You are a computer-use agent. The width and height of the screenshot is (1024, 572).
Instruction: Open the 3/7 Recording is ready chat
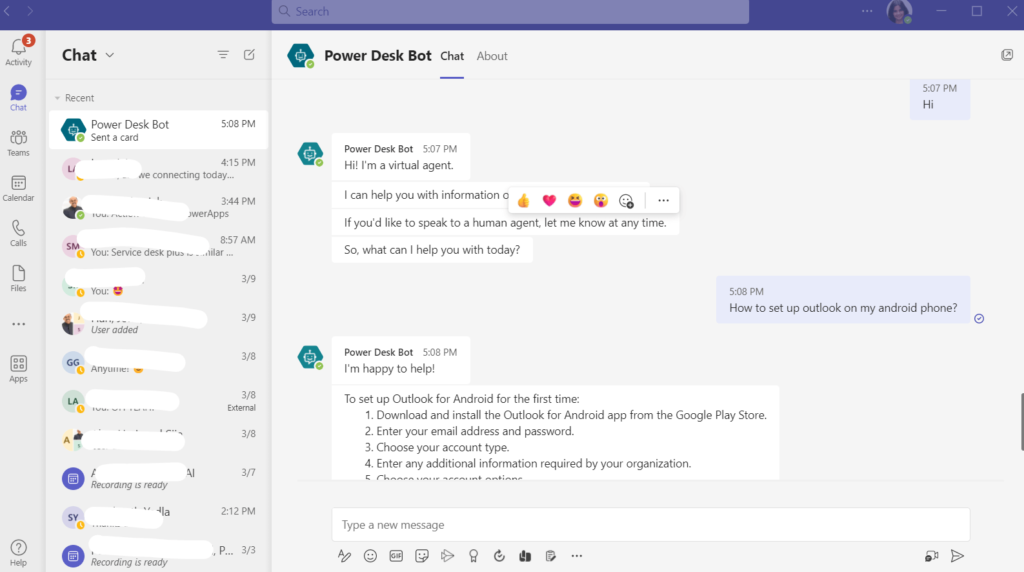(158, 479)
